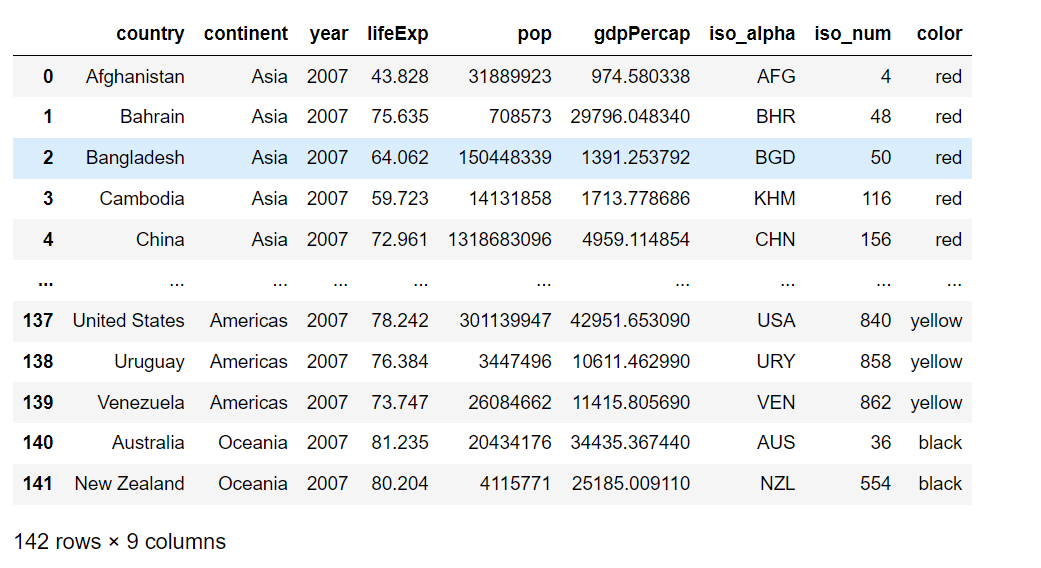Select the iso_num column header
Image resolution: width=1041 pixels, height=568 pixels.
coord(852,34)
